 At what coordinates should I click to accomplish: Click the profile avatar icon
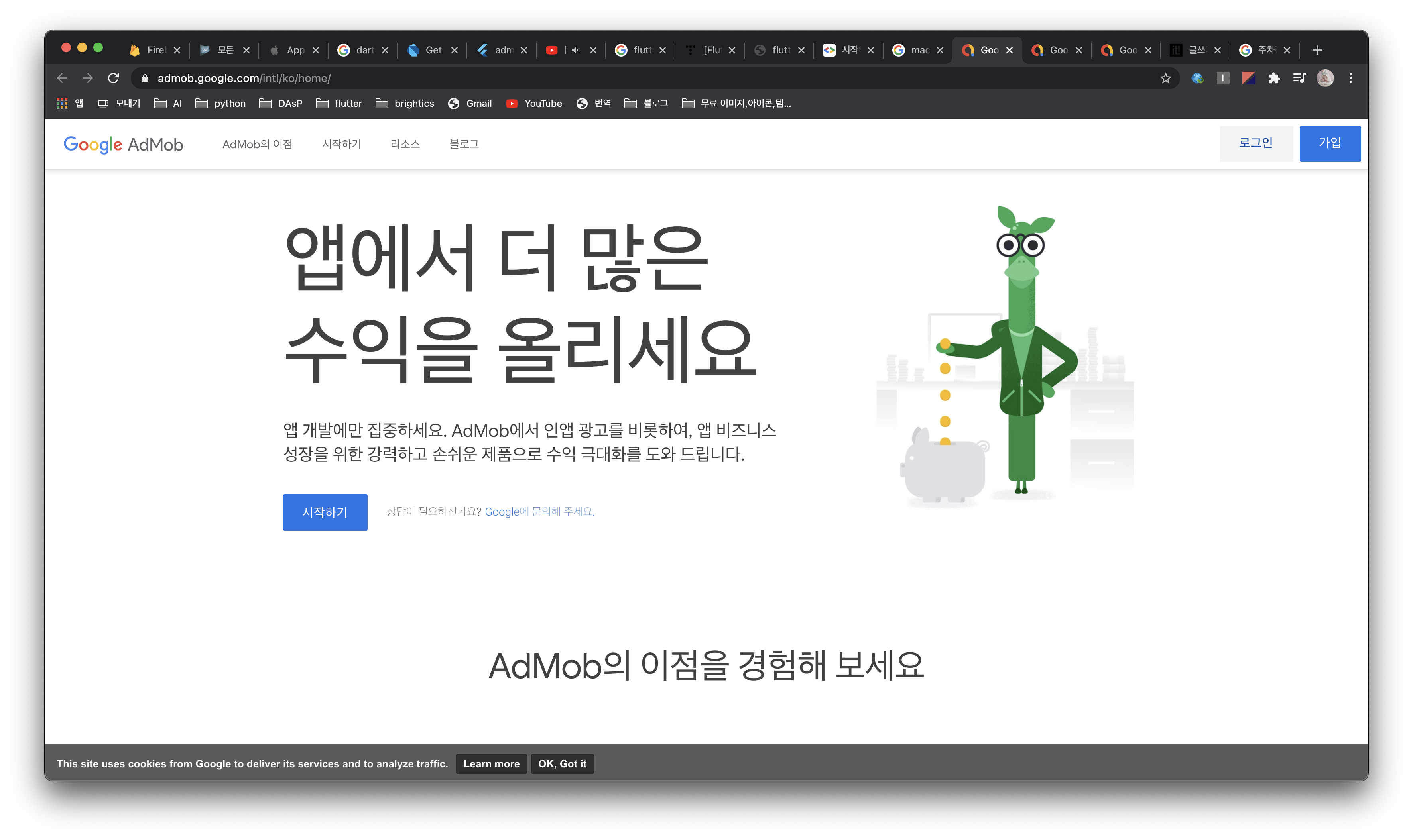pos(1325,78)
